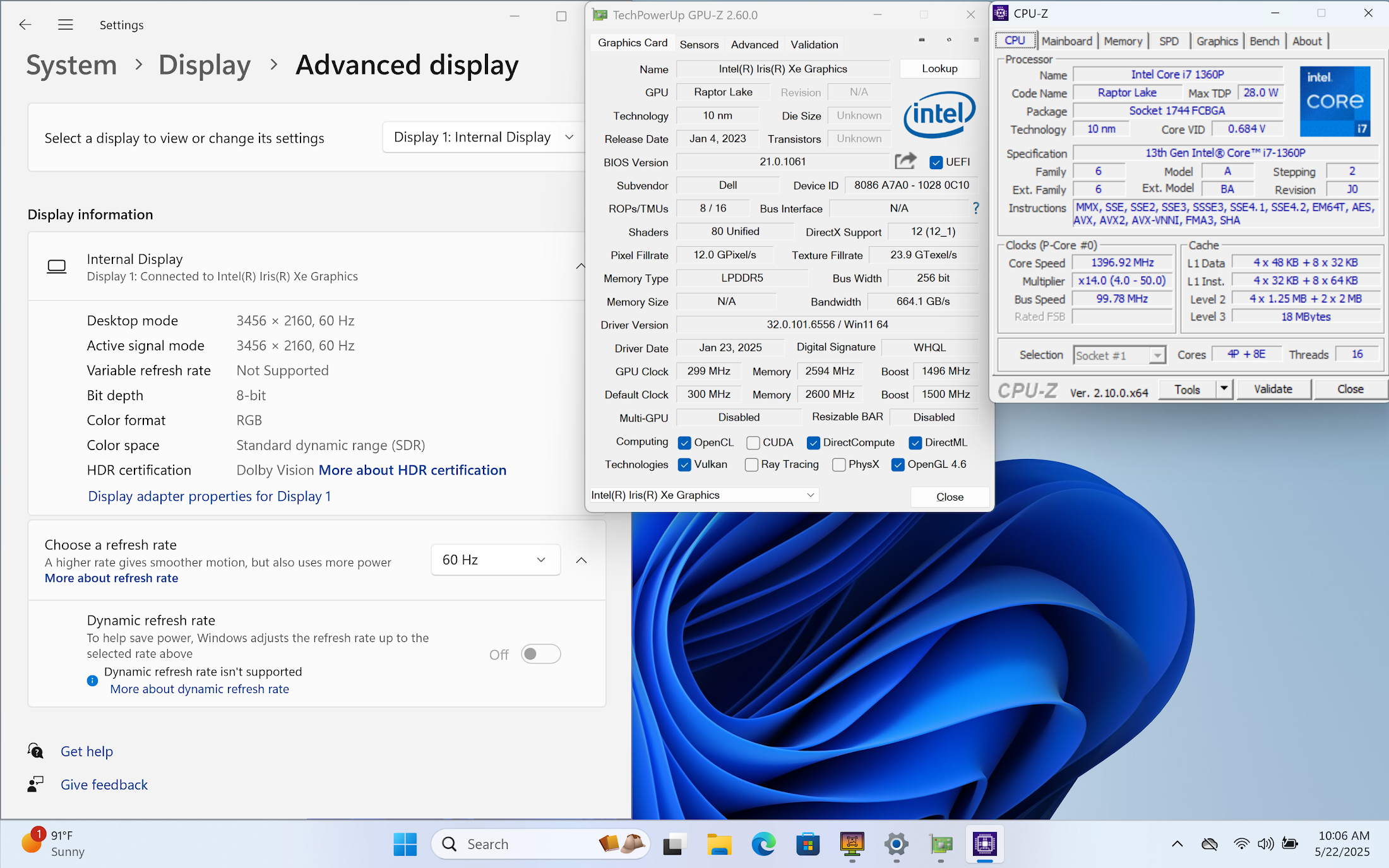The width and height of the screenshot is (1389, 868).
Task: Open the Graphics tab in CPU-Z
Action: tap(1217, 41)
